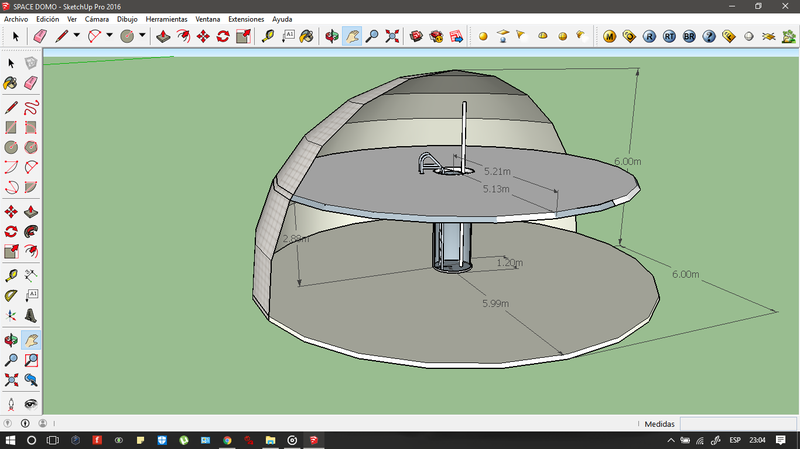Click the Windows Start button
The height and width of the screenshot is (449, 800).
[9, 440]
